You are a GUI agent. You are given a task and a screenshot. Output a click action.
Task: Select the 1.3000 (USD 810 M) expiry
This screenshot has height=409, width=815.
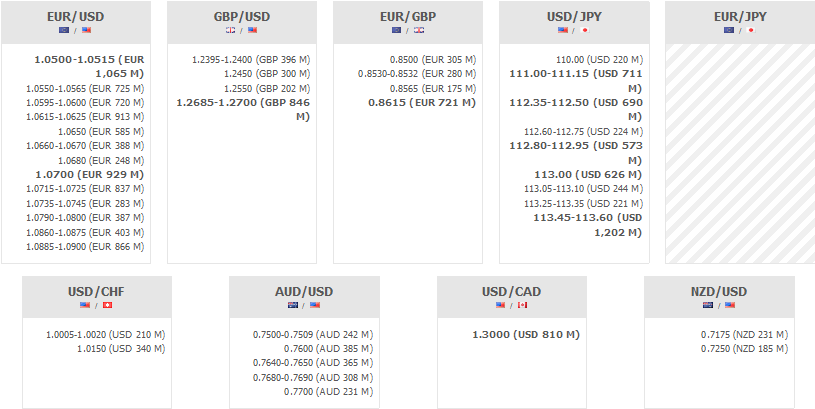526,334
